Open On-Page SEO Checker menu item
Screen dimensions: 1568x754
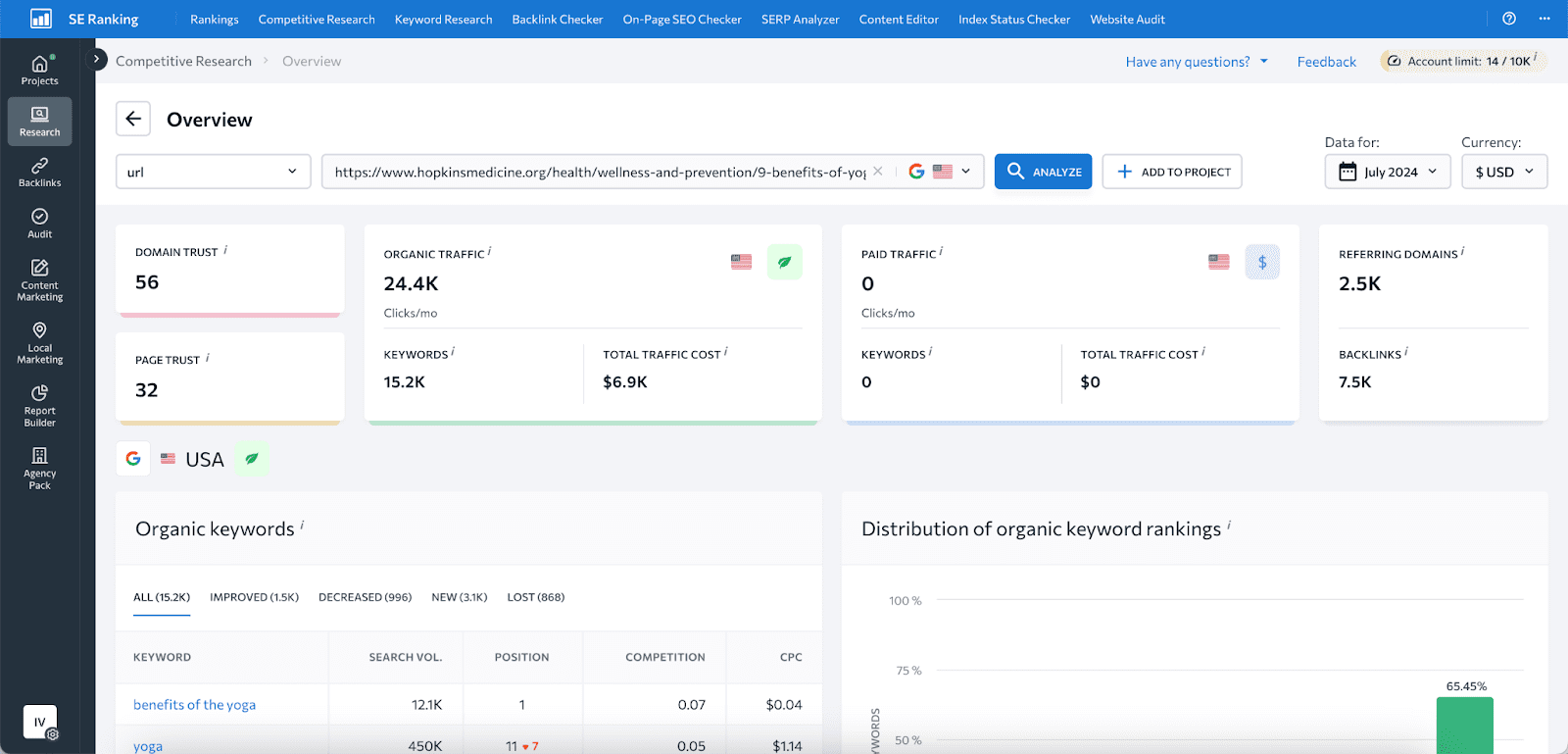tap(682, 19)
